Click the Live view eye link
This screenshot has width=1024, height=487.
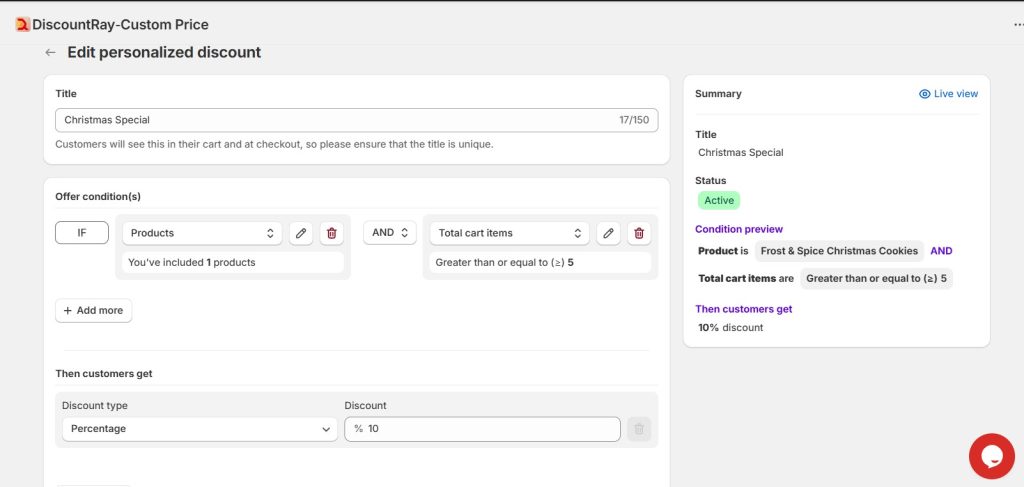pyautogui.click(x=948, y=94)
